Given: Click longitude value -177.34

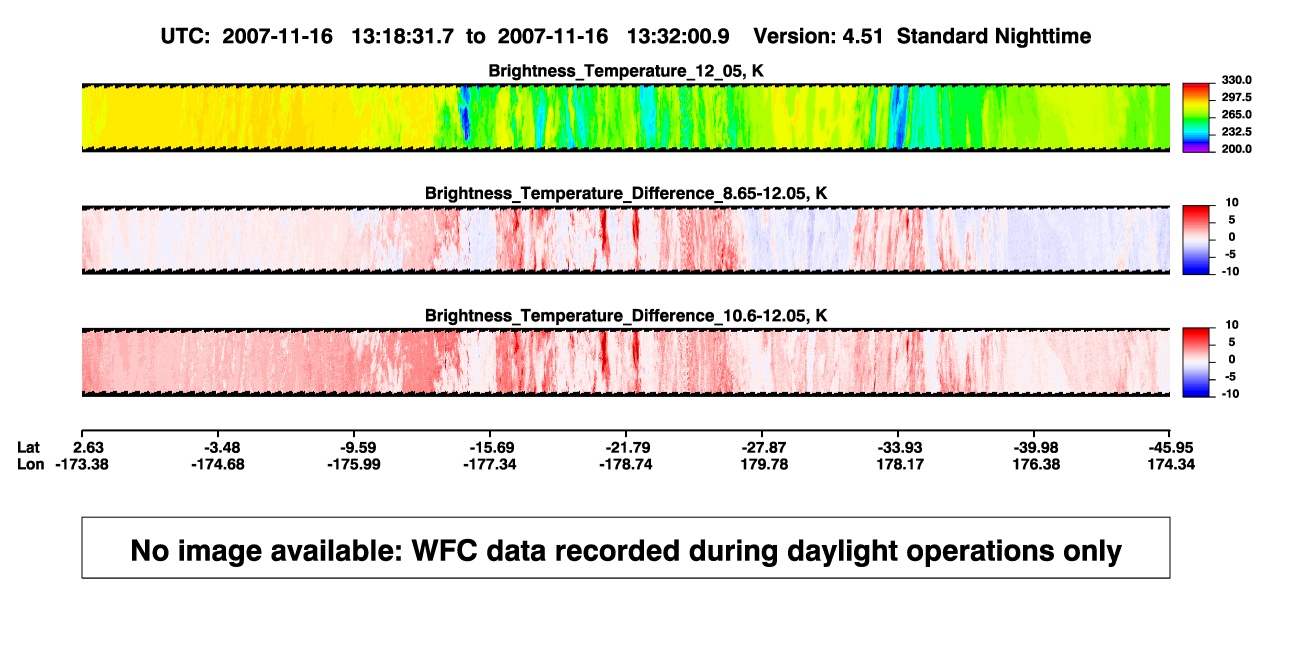Looking at the screenshot, I should click(489, 464).
